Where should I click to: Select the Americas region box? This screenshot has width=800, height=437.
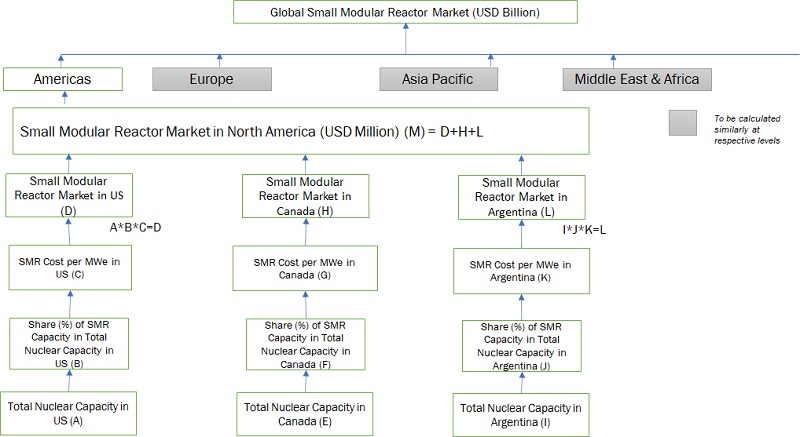coord(63,79)
